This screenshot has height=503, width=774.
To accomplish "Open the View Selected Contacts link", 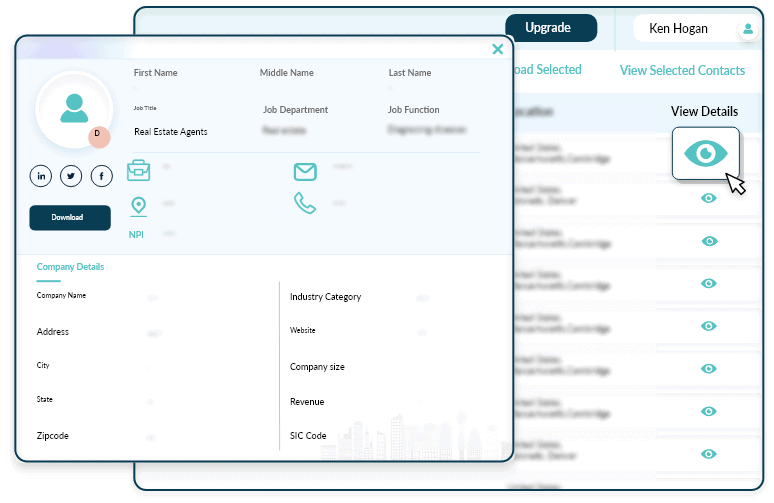I will tap(682, 70).
